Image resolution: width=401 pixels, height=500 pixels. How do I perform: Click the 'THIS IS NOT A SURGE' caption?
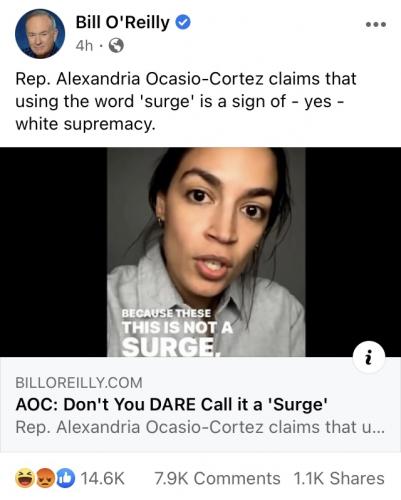click(x=177, y=337)
